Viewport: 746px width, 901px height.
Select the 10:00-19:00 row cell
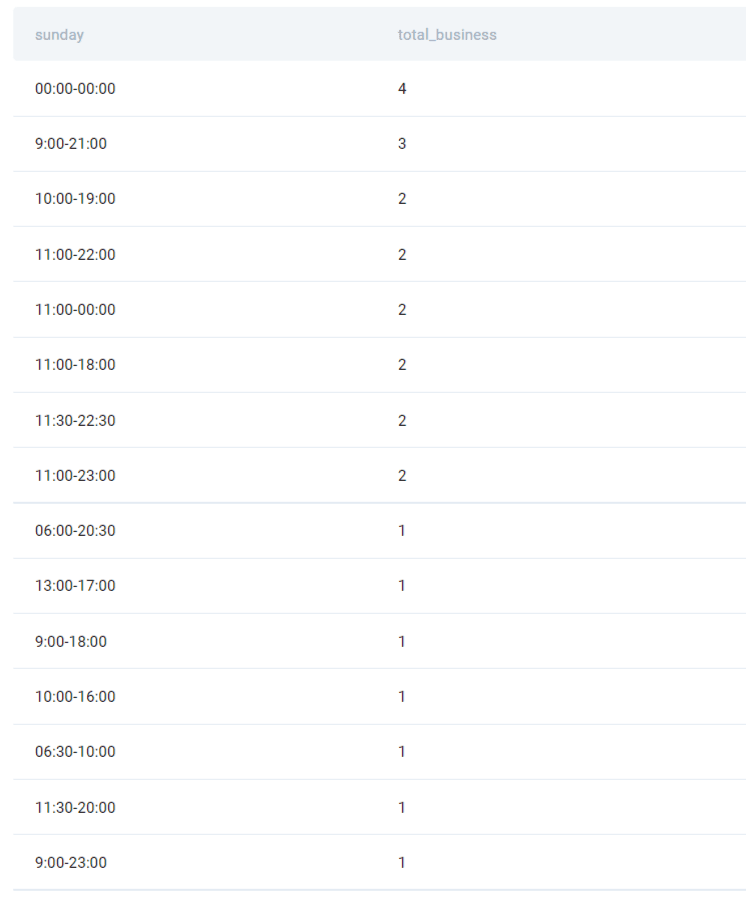75,199
